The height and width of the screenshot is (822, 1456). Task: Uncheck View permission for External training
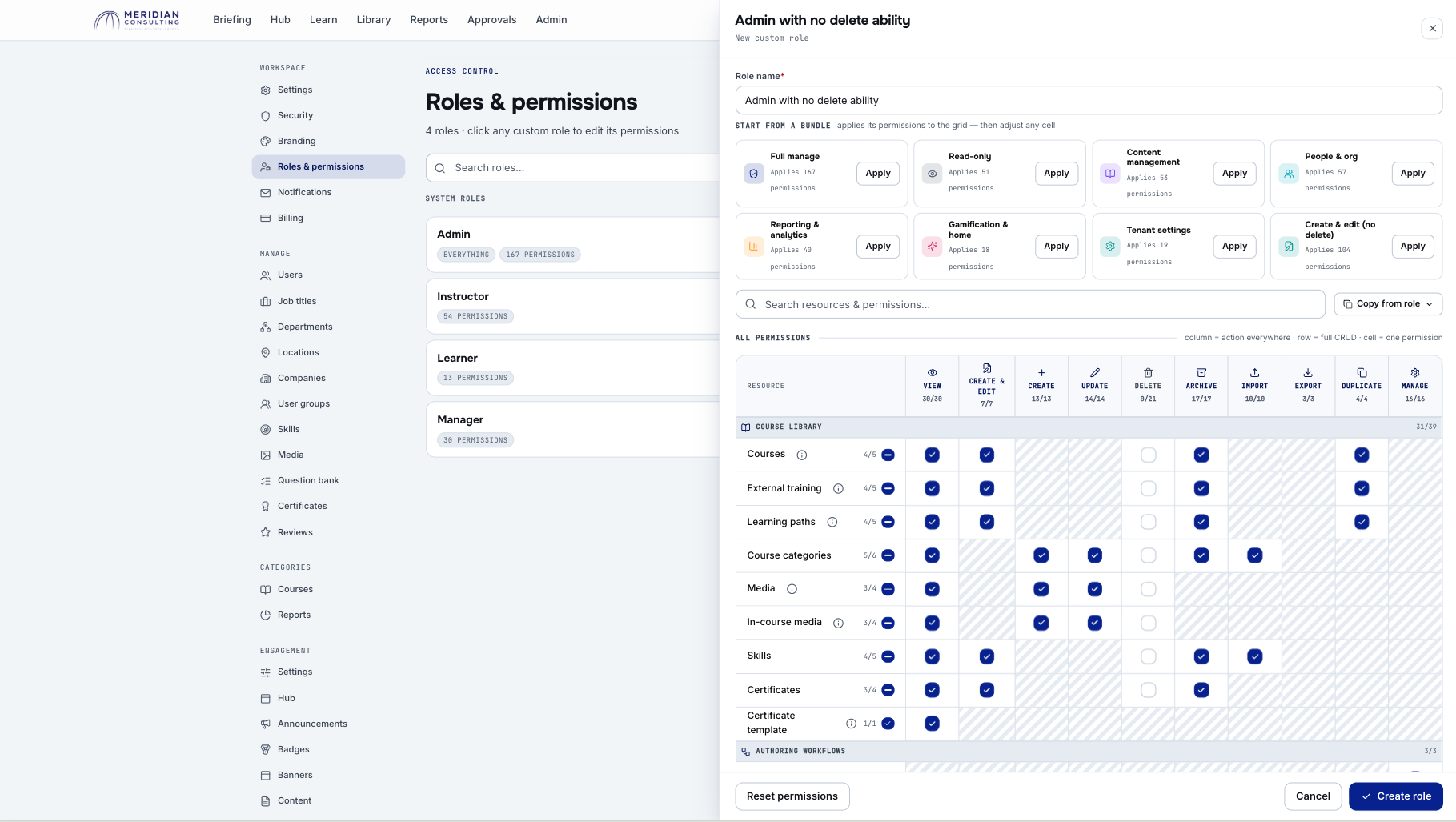932,488
